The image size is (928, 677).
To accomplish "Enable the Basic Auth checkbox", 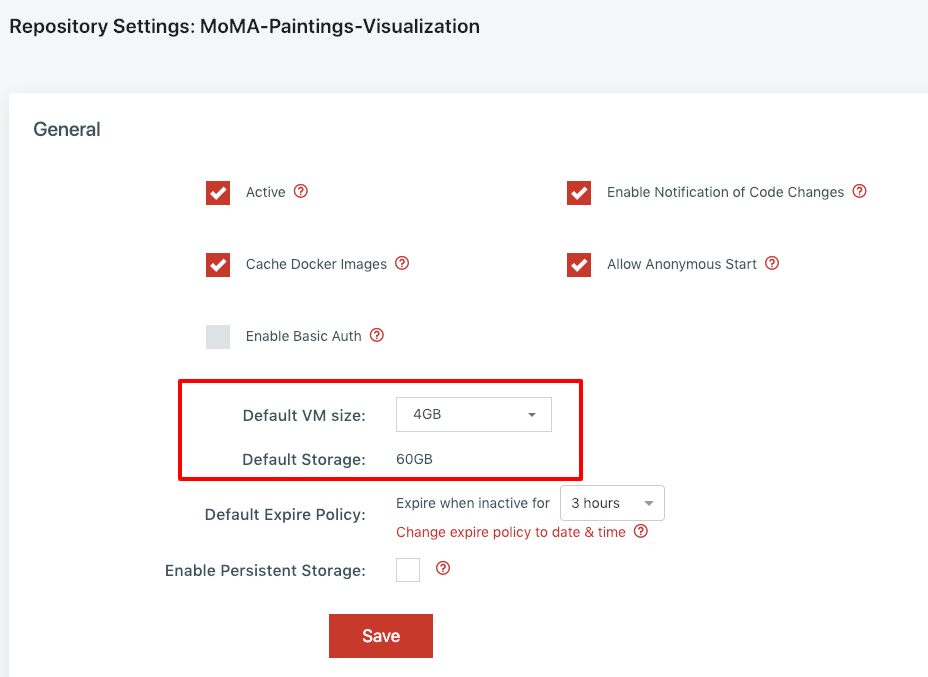I will tap(218, 337).
